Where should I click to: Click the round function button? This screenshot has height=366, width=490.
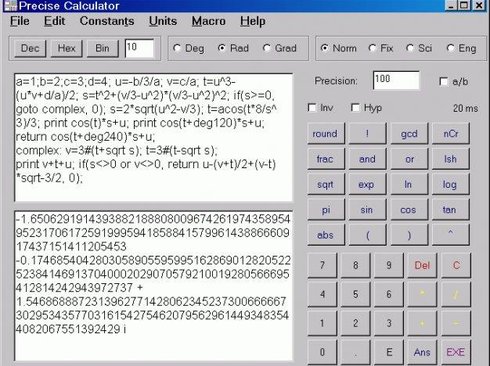pos(326,133)
